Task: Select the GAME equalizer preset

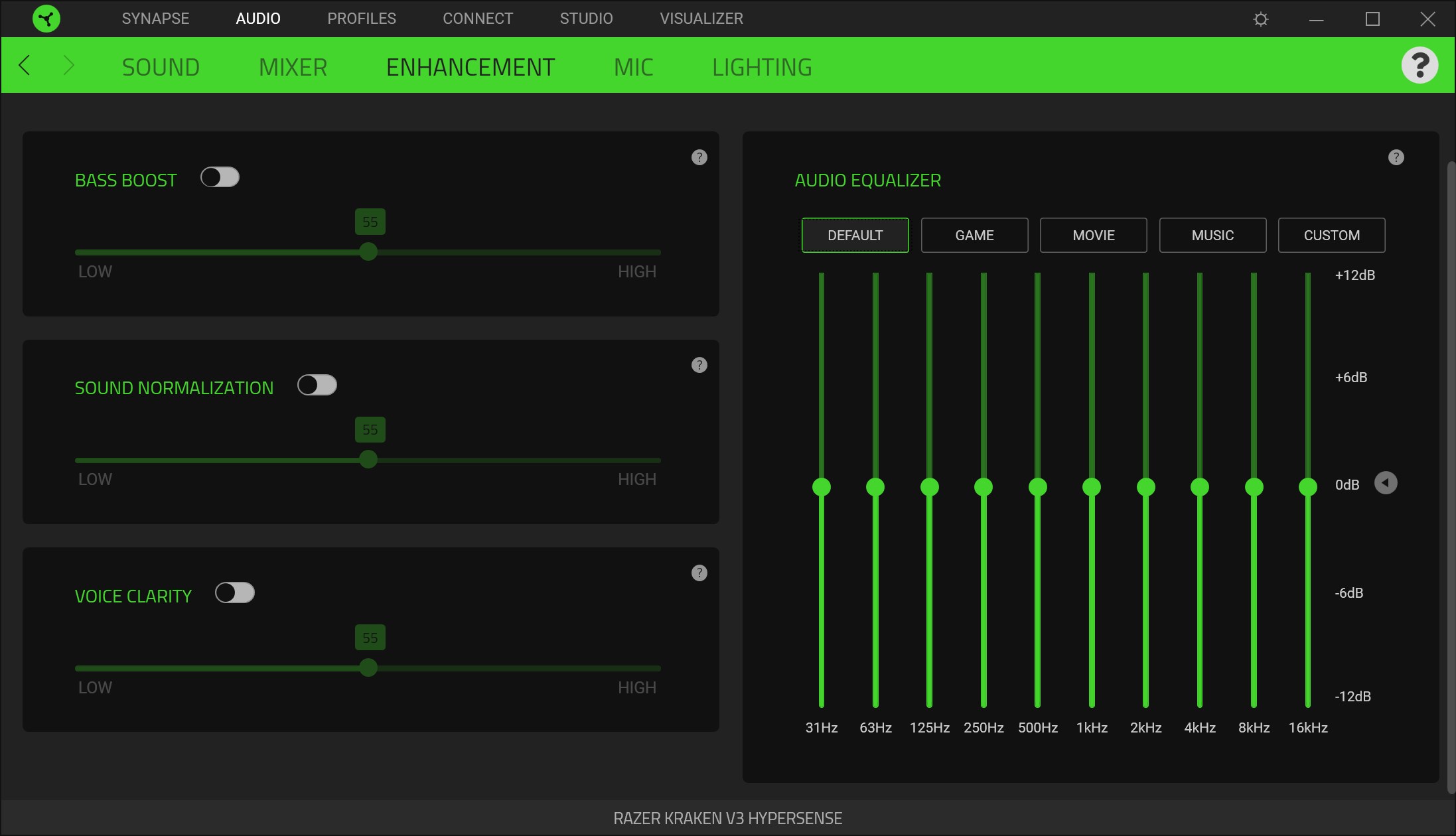Action: (x=974, y=236)
